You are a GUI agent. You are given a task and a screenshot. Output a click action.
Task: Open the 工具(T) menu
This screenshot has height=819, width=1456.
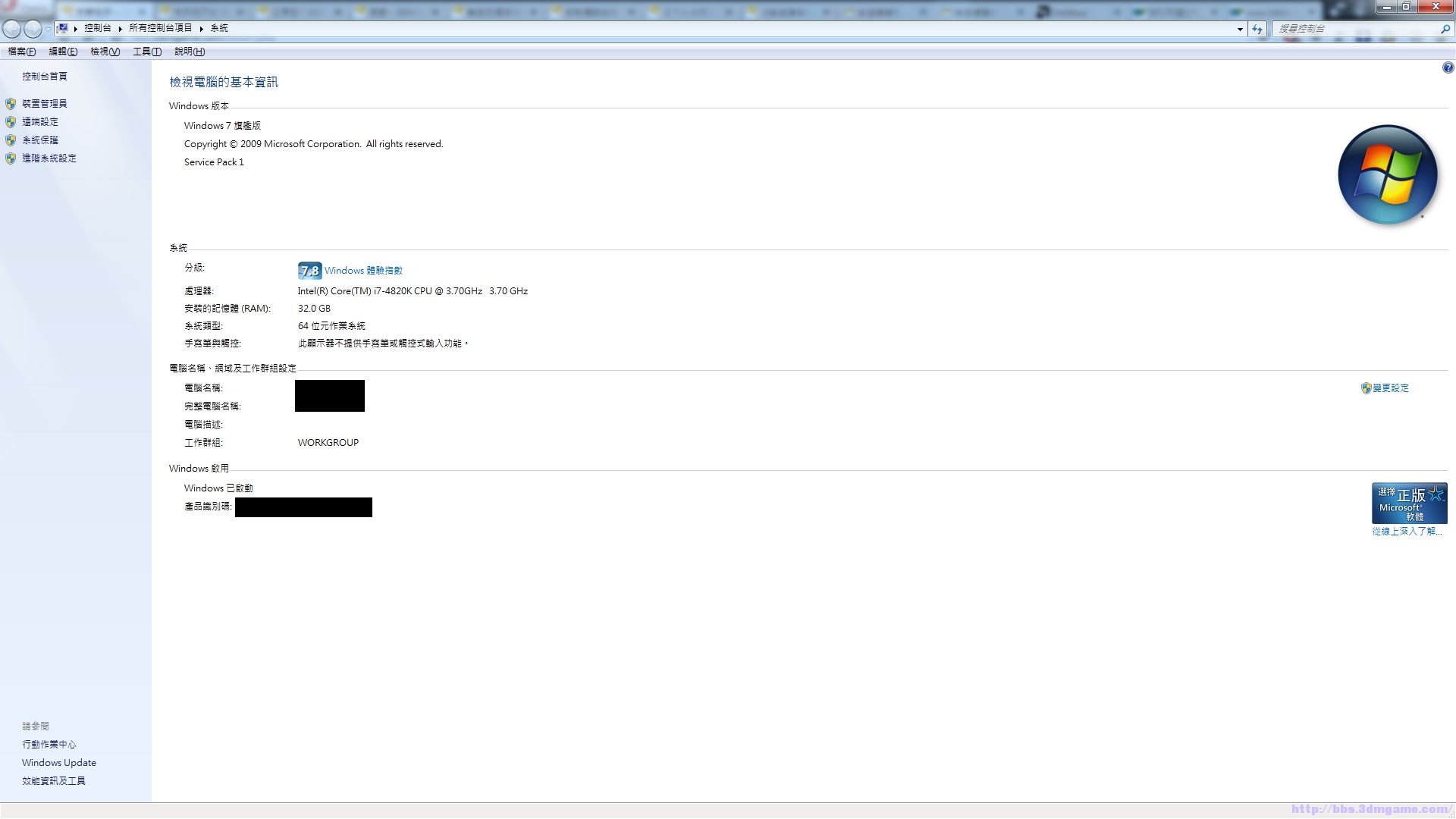(x=147, y=52)
